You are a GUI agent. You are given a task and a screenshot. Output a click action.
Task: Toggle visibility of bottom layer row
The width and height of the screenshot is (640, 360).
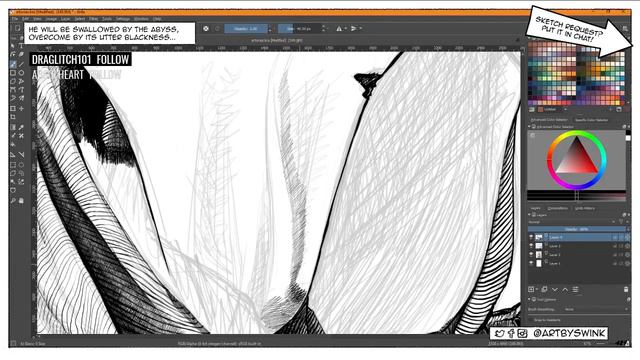click(531, 264)
